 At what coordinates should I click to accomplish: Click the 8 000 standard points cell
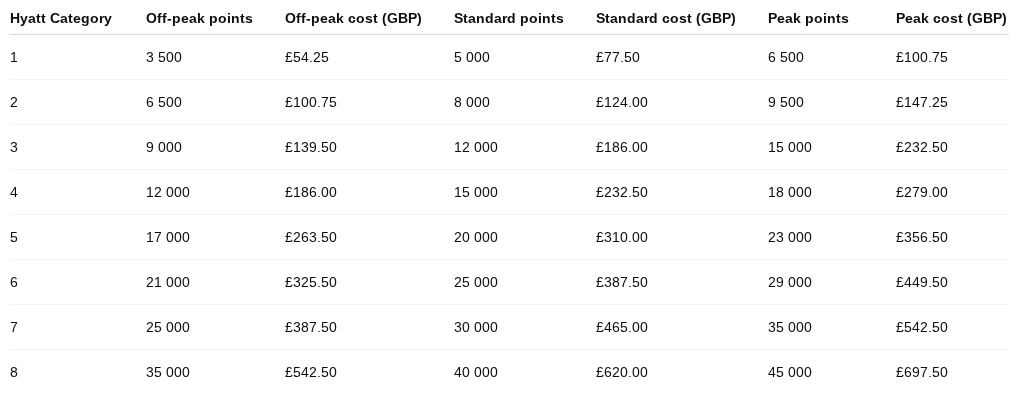point(472,102)
